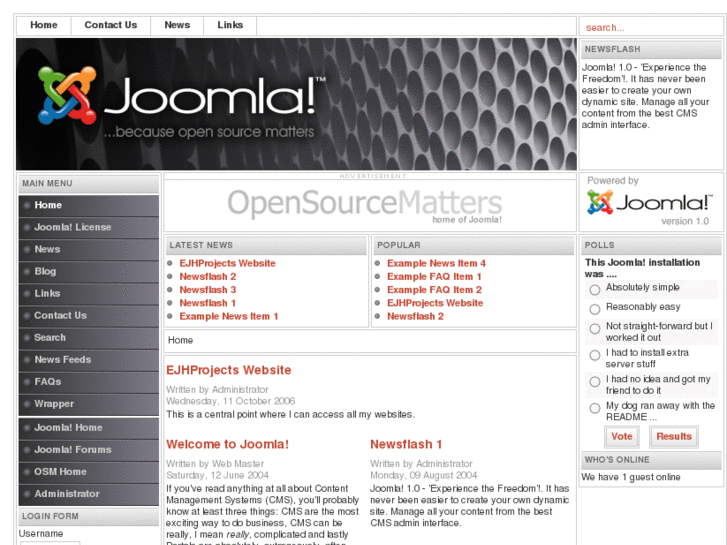727x545 pixels.
Task: Select I had to install extra server stuff
Action: click(x=595, y=355)
